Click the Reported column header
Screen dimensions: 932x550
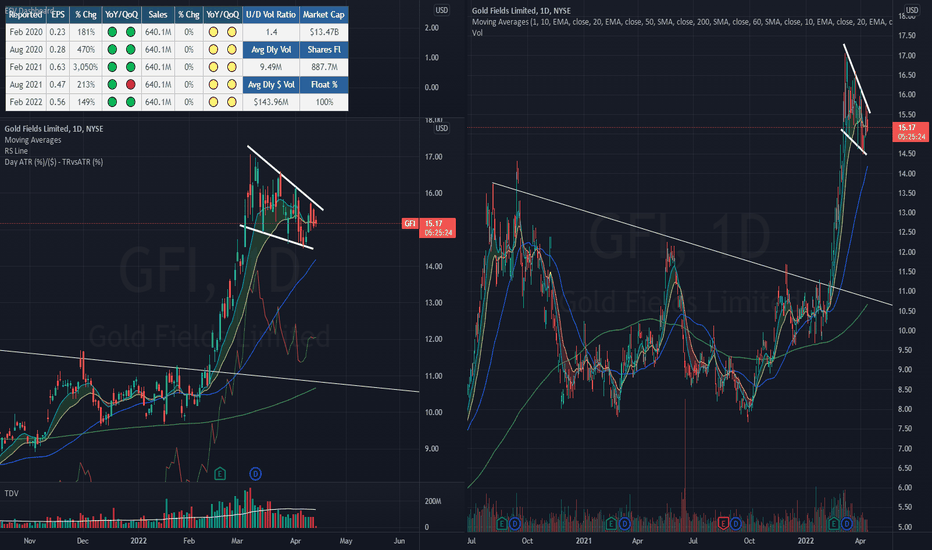26,14
